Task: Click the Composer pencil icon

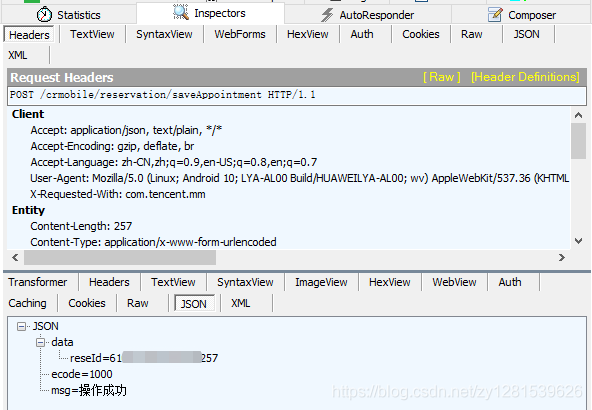Action: click(x=495, y=15)
